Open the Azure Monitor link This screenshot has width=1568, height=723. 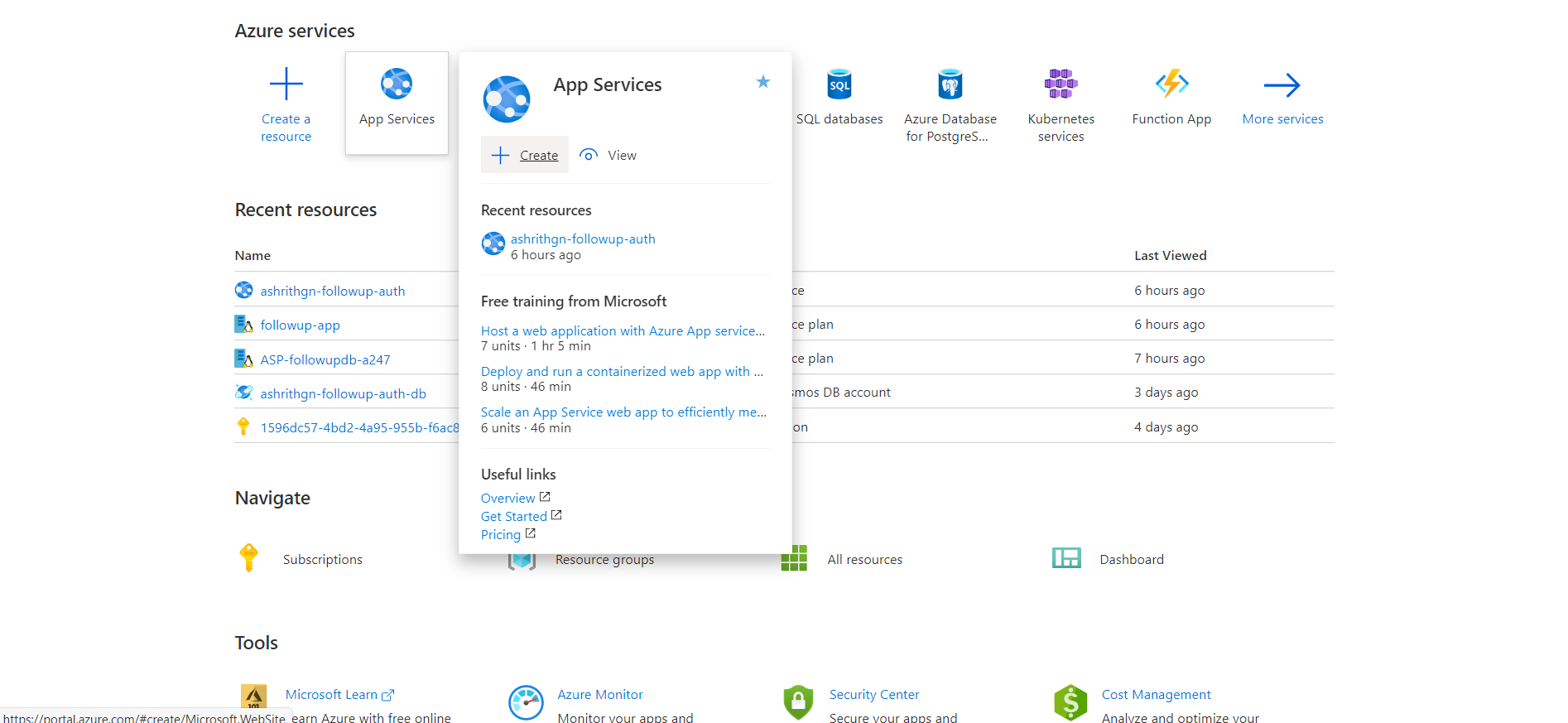pyautogui.click(x=600, y=694)
